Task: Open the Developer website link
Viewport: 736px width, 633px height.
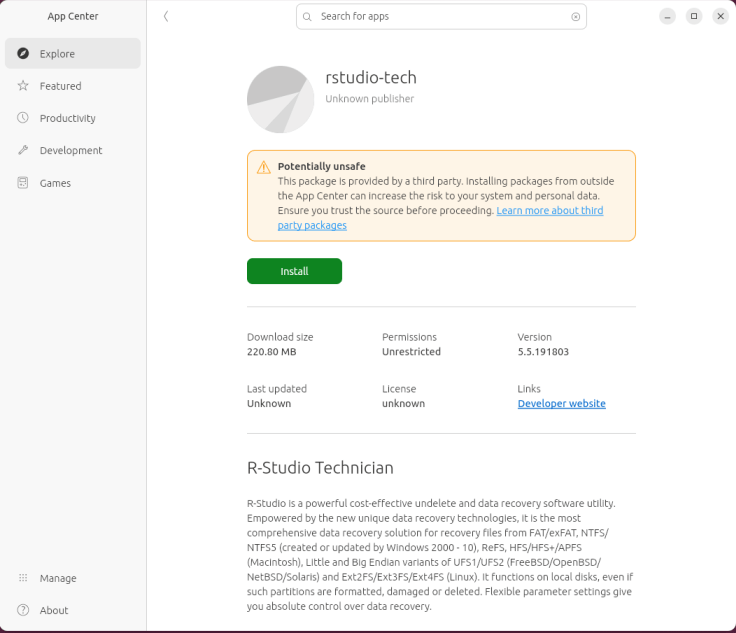Action: click(561, 404)
